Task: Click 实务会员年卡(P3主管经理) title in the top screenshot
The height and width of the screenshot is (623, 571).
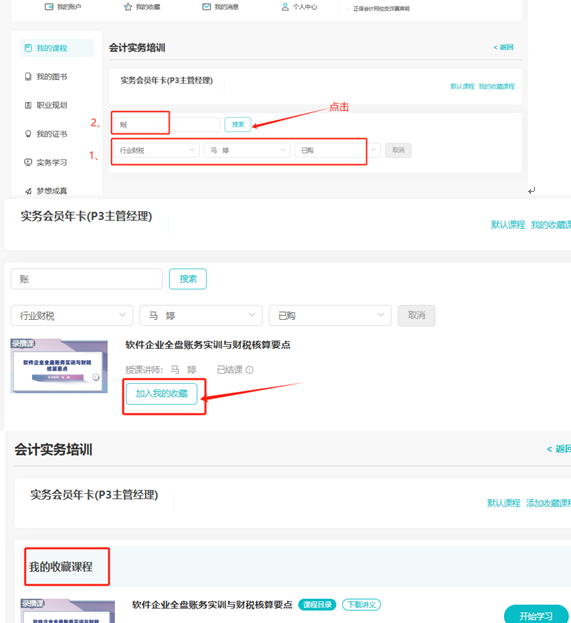Action: point(166,81)
